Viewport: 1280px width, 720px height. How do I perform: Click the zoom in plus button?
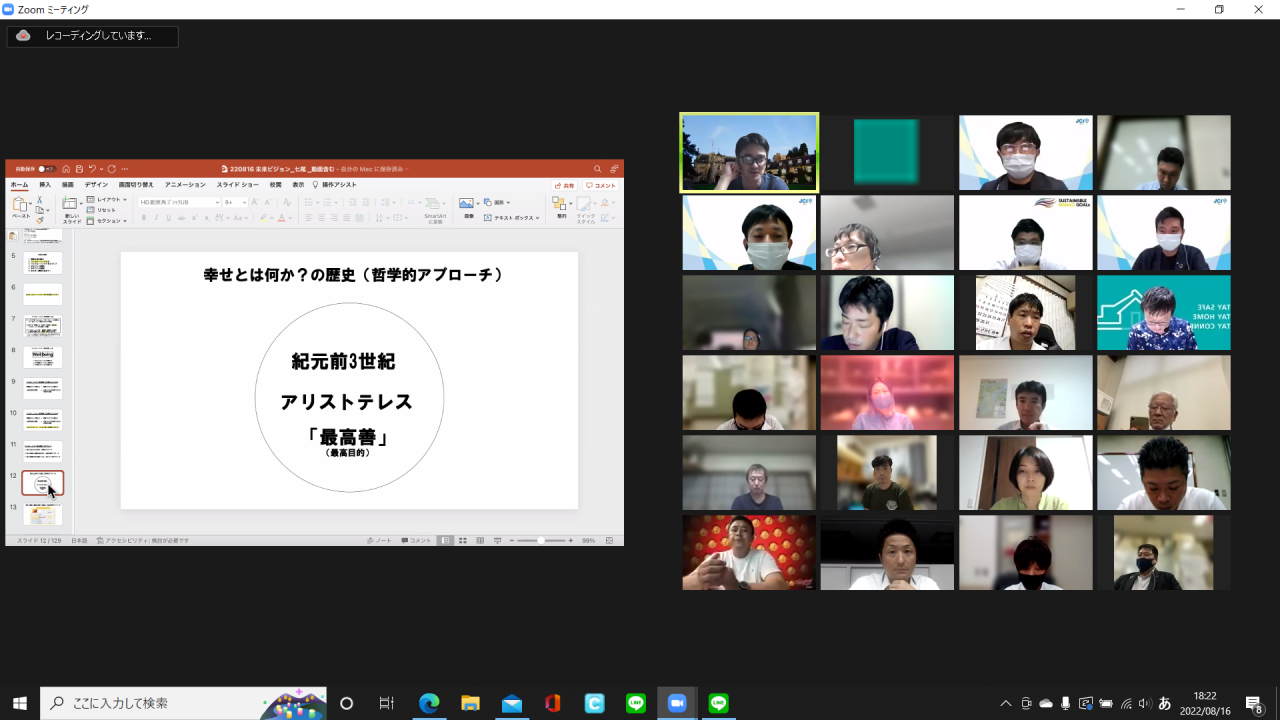tap(571, 540)
